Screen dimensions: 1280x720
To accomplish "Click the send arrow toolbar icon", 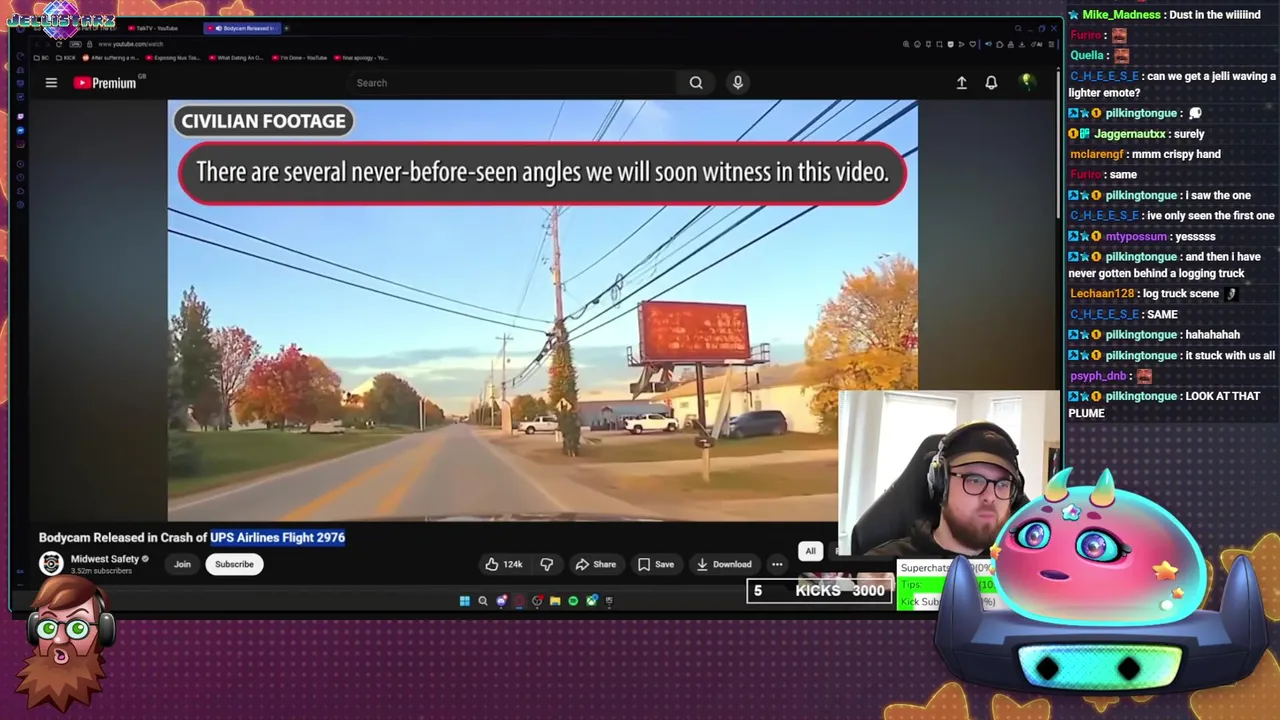I will click(961, 44).
